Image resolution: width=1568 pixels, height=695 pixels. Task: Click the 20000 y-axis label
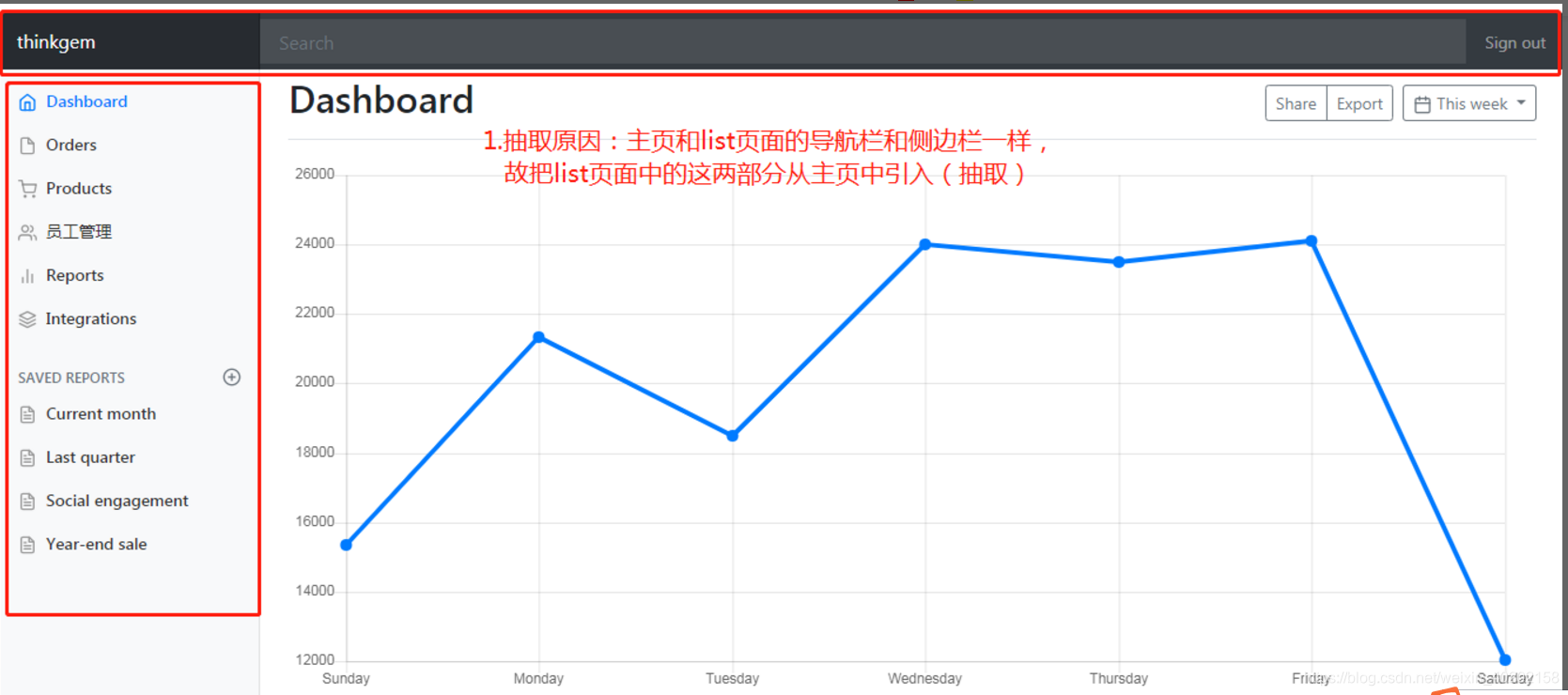click(x=315, y=382)
